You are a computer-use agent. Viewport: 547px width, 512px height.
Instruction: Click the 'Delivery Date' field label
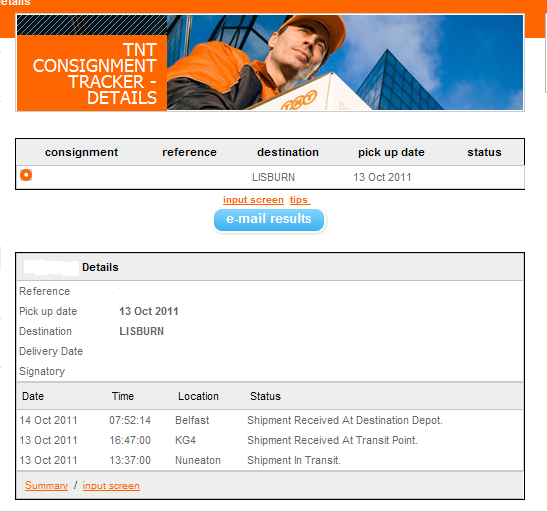[x=51, y=351]
